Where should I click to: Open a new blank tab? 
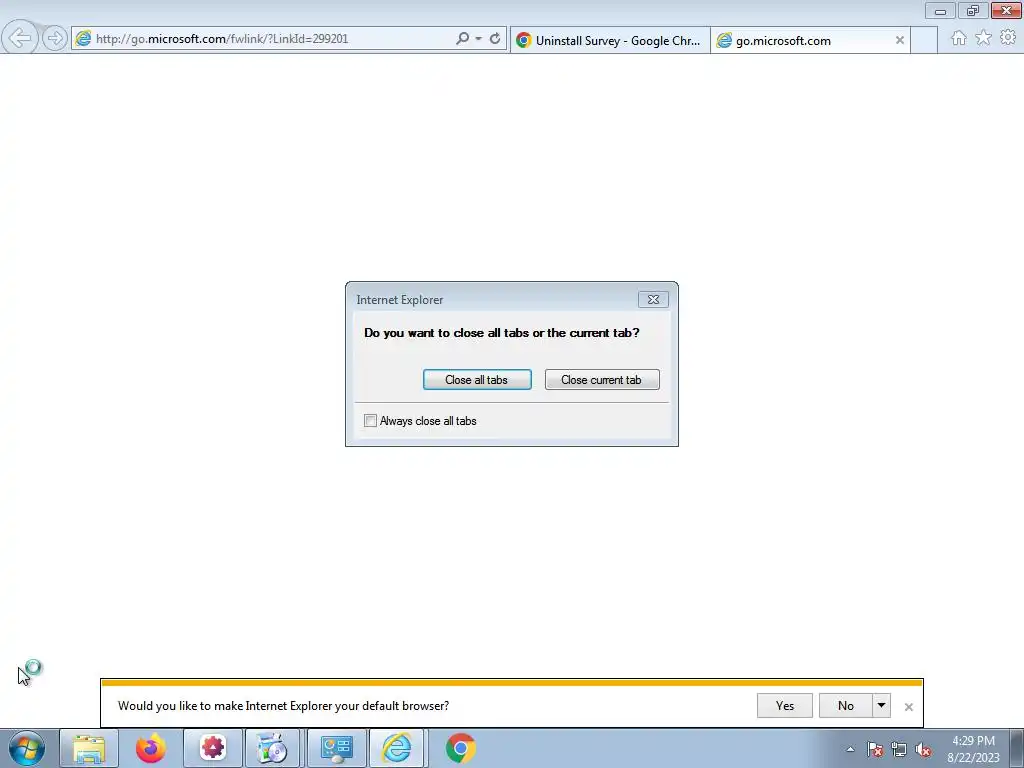923,40
